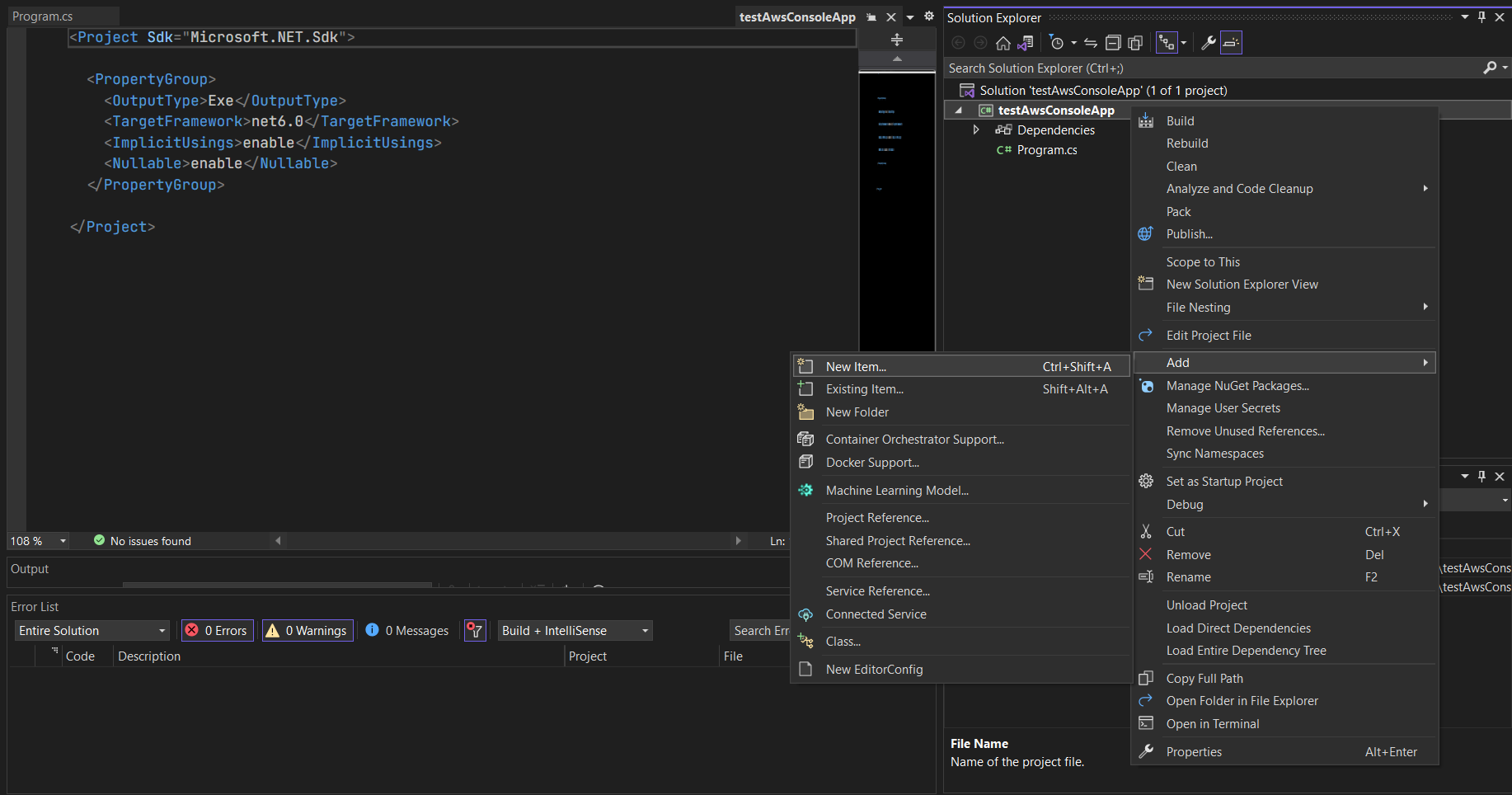Click the New EditorConfig file icon
The height and width of the screenshot is (795, 1512).
click(x=806, y=670)
